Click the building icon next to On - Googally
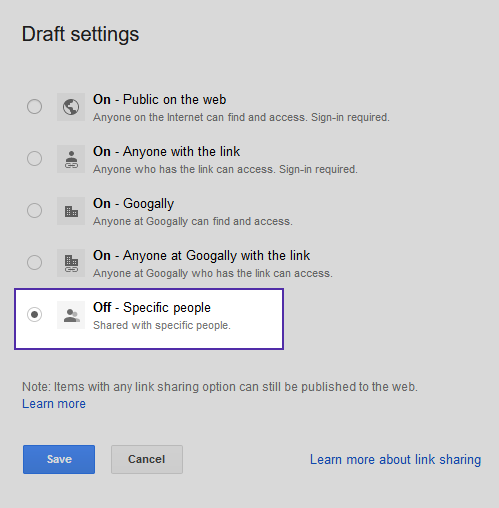This screenshot has height=508, width=499. click(71, 211)
